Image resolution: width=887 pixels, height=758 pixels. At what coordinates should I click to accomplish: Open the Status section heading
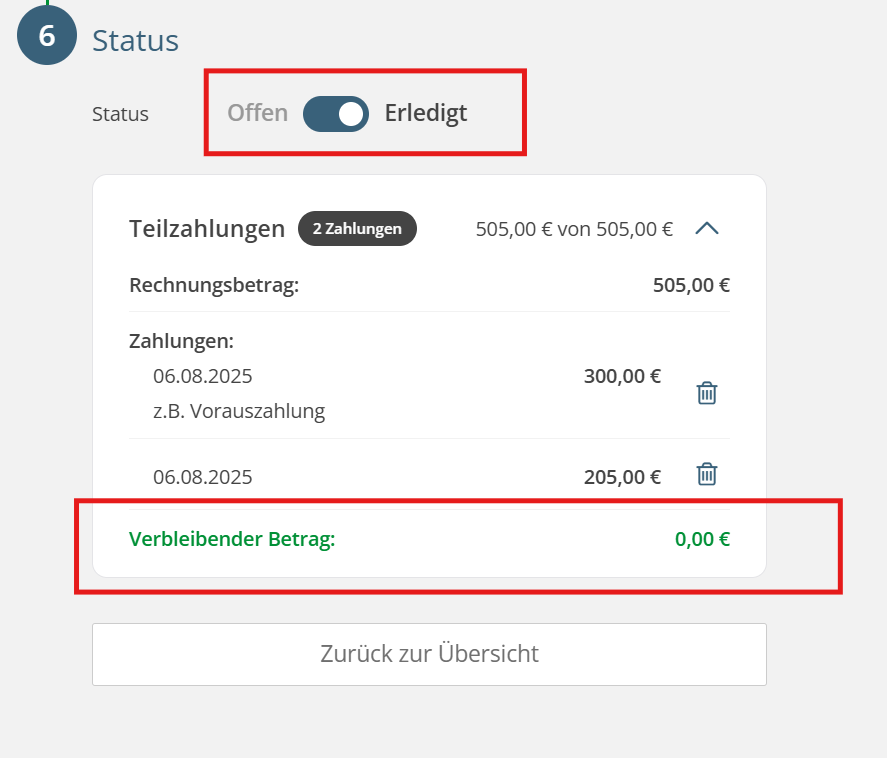click(136, 41)
